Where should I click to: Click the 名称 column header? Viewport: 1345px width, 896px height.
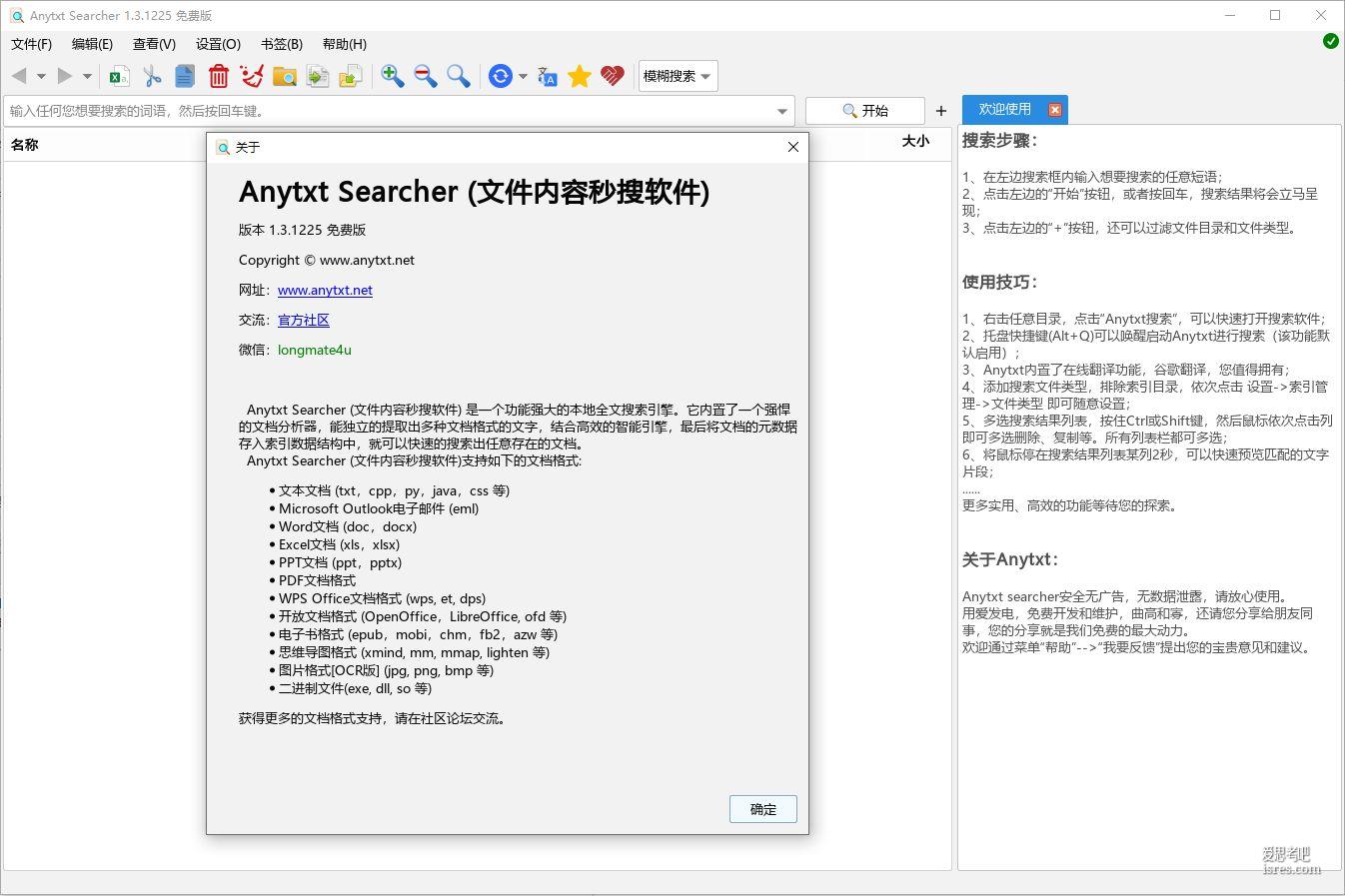point(25,144)
